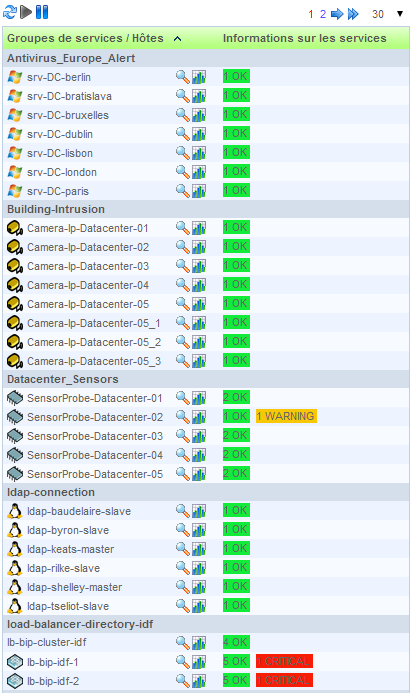Click the Linux penguin icon beside ldap-keats-master
412x693 pixels.
coord(15,549)
